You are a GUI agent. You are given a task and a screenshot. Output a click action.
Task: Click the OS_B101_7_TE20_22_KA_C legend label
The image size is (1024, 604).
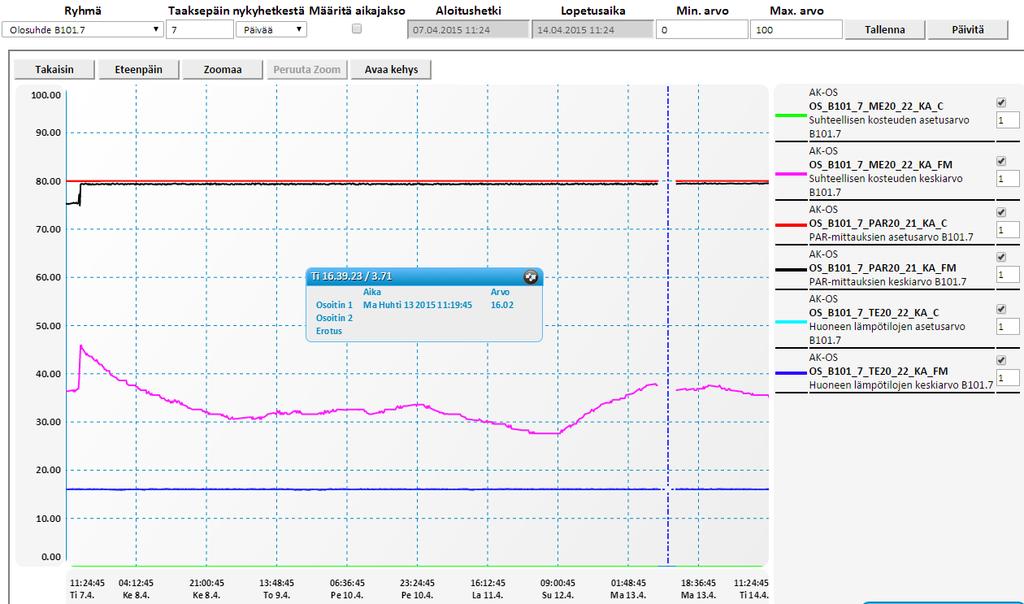(x=874, y=312)
